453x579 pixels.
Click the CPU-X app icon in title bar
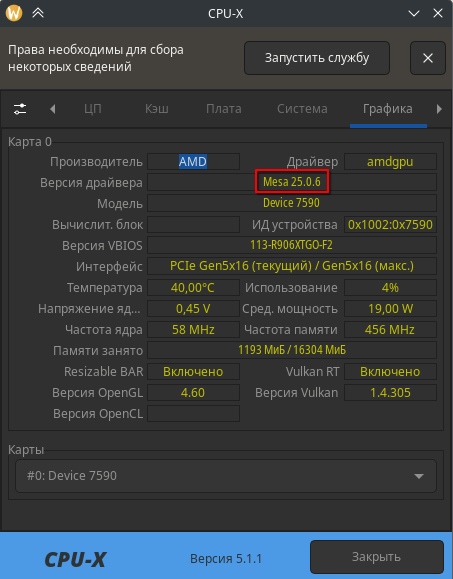(14, 13)
